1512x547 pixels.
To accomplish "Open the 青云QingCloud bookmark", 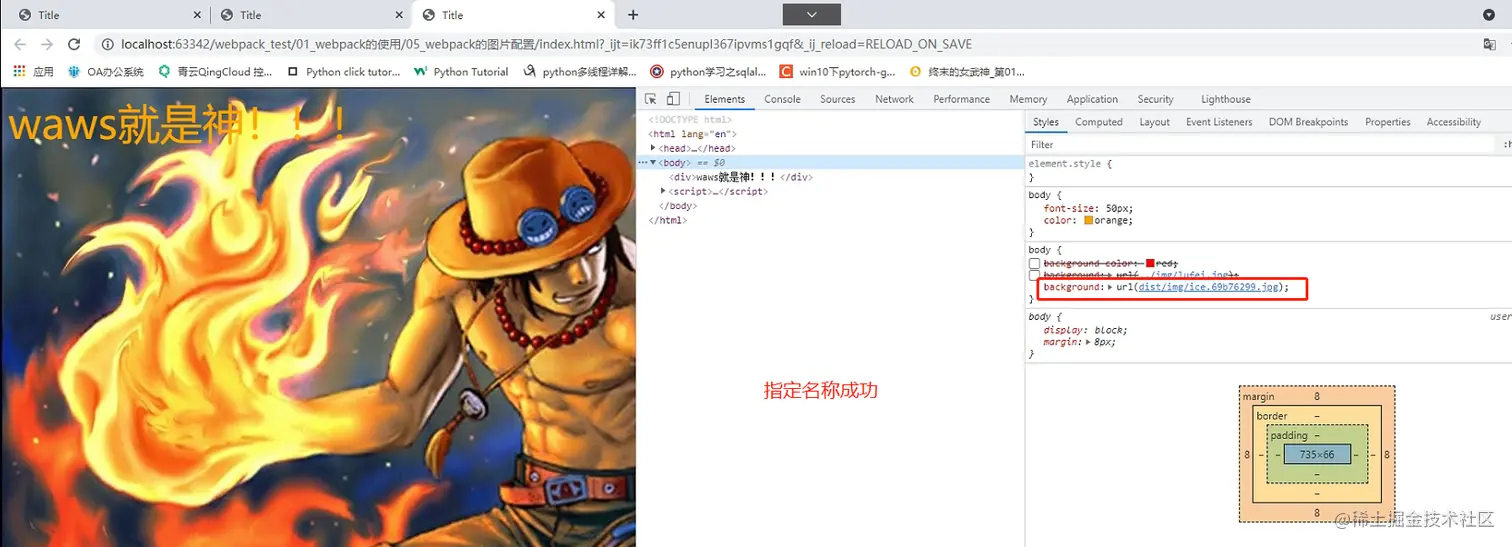I will coord(215,72).
